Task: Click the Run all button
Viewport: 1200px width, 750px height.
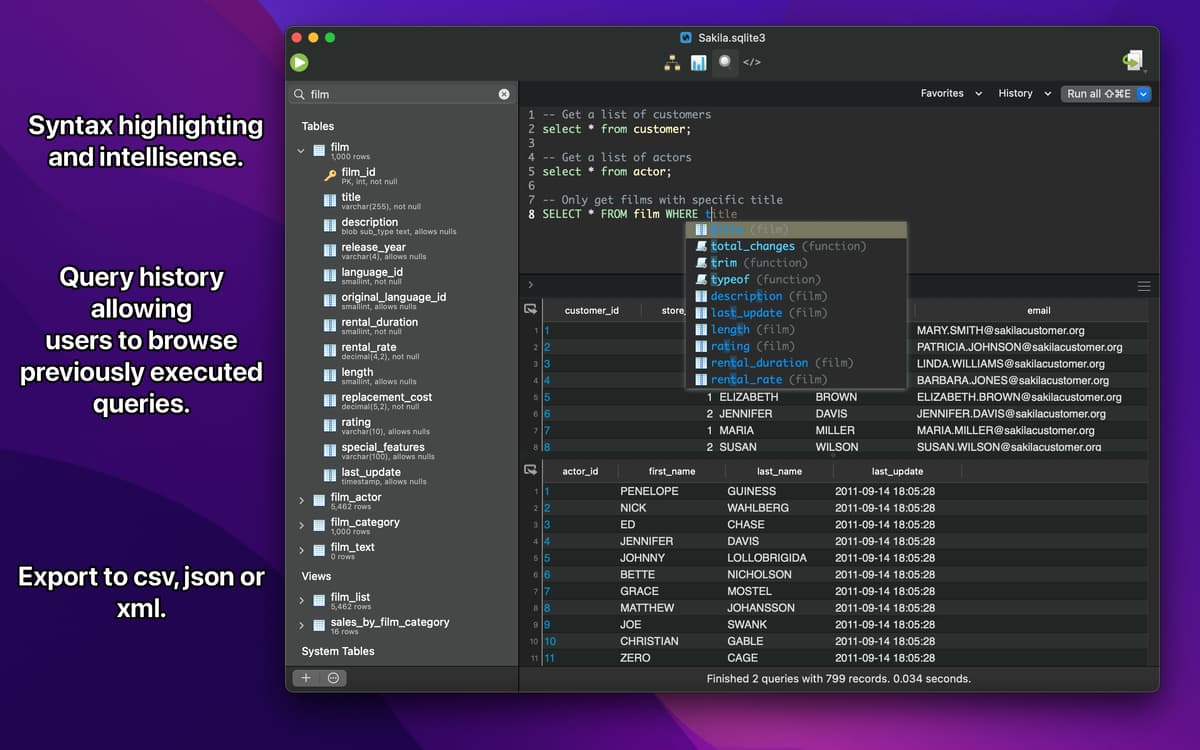Action: (1098, 94)
